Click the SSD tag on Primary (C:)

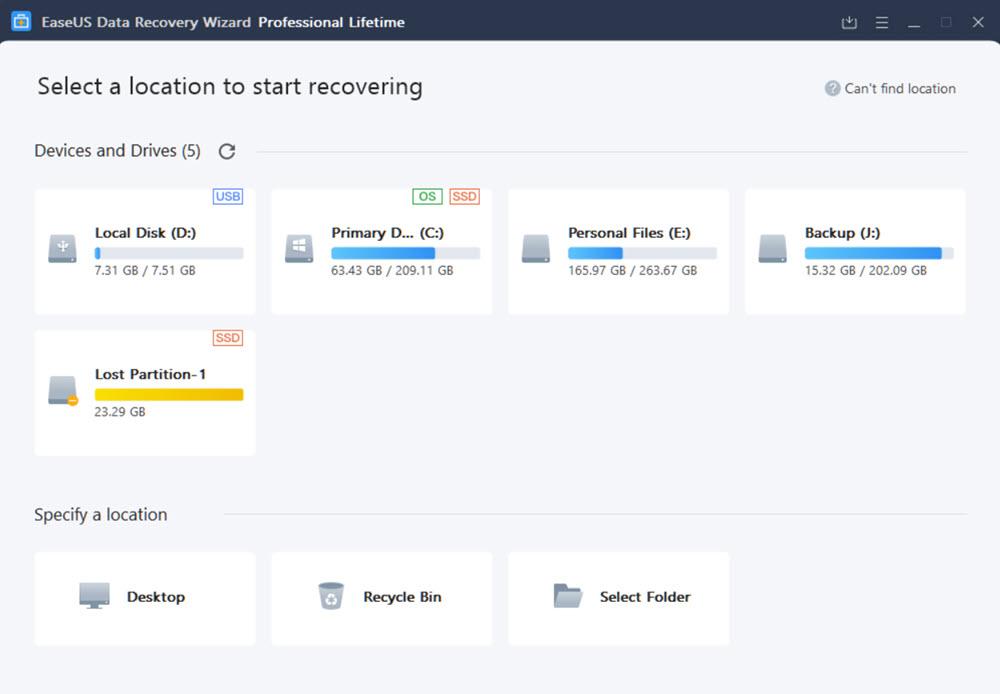coord(464,196)
